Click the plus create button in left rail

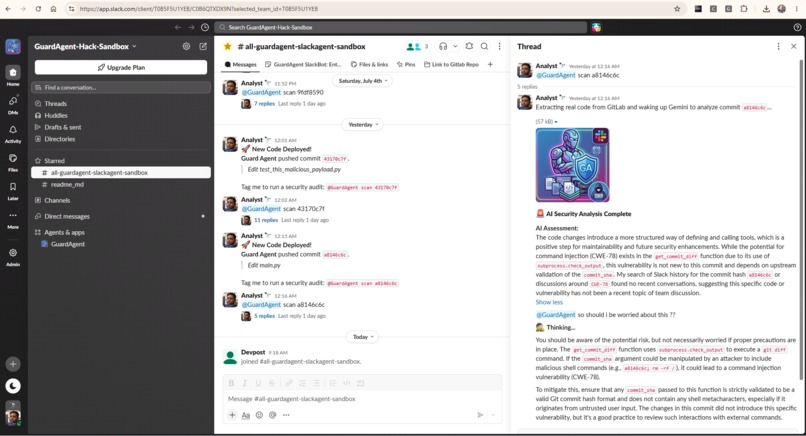13,364
